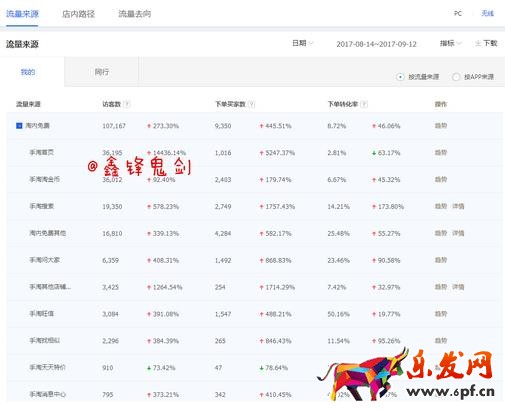Switch to the 流量去向 tab

135,14
